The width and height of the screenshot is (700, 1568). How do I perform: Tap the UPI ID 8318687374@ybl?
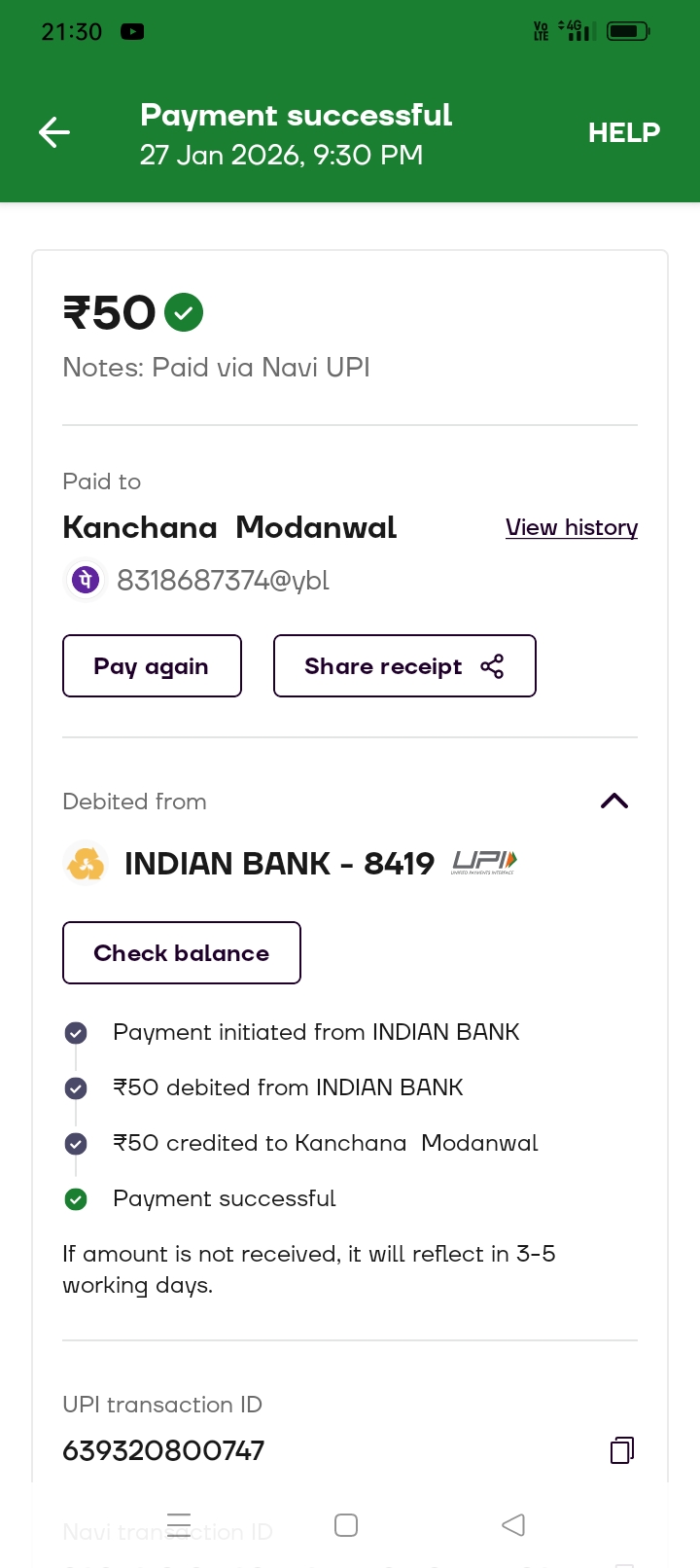[223, 581]
